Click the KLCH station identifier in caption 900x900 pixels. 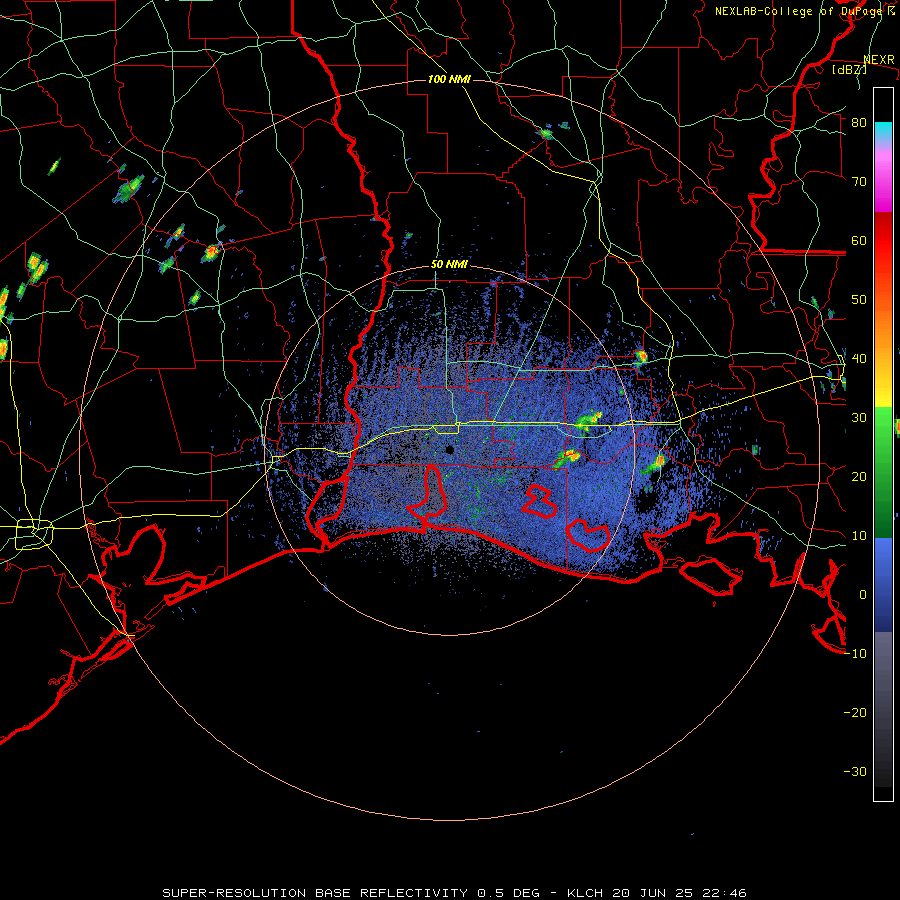pyautogui.click(x=585, y=893)
